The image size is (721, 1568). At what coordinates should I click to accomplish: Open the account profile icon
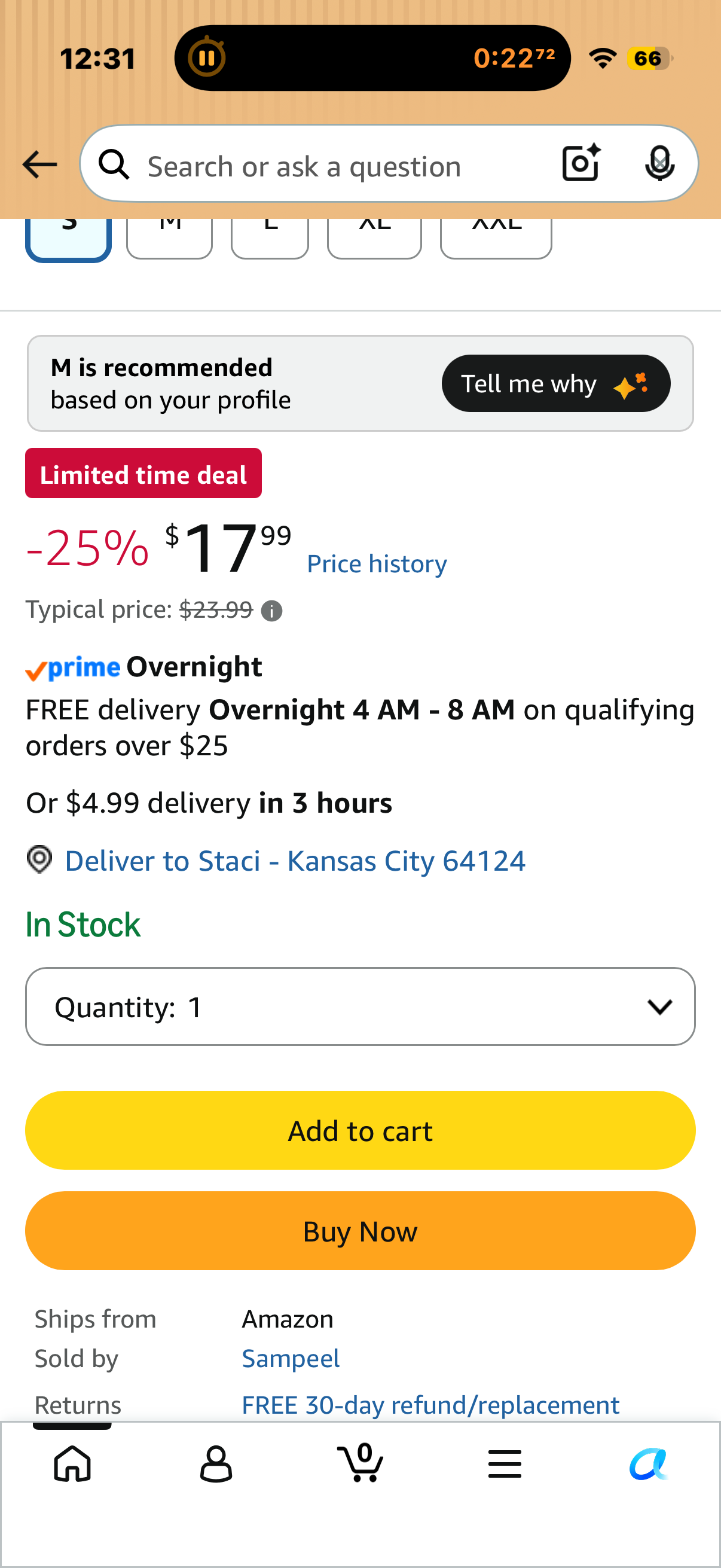[216, 1464]
